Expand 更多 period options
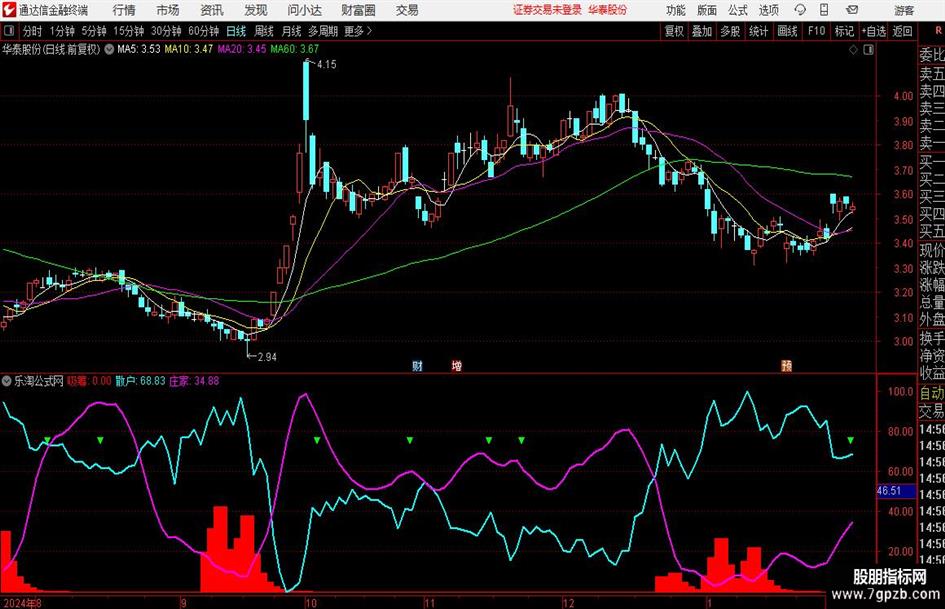945x609 pixels. [x=358, y=31]
